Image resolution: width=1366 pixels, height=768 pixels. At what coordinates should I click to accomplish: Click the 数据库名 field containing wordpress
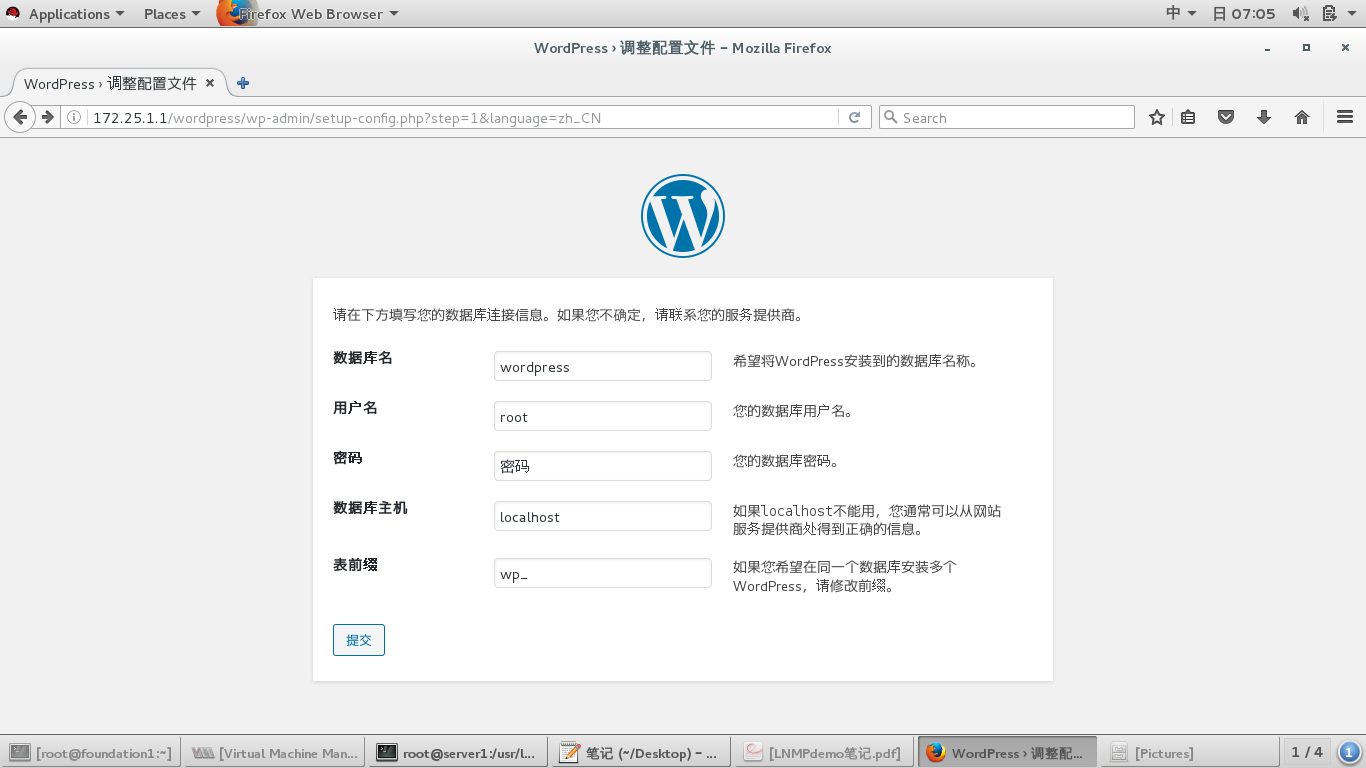coord(603,366)
